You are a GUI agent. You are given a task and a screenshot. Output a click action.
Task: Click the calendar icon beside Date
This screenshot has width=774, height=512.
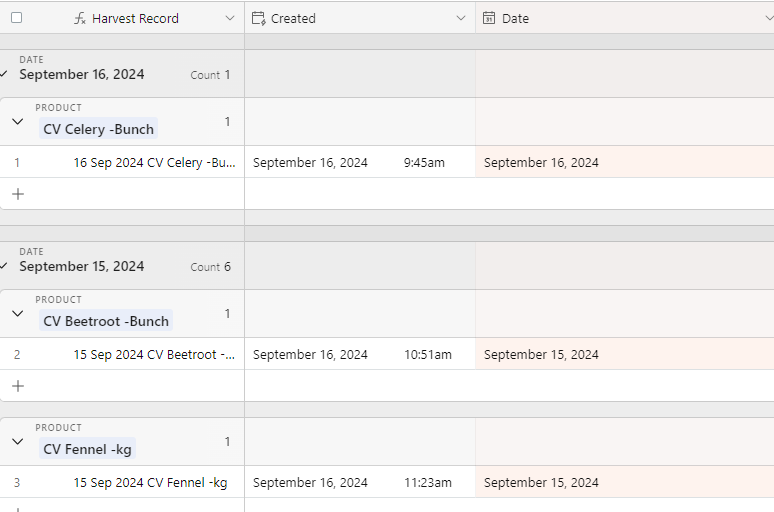[x=489, y=18]
